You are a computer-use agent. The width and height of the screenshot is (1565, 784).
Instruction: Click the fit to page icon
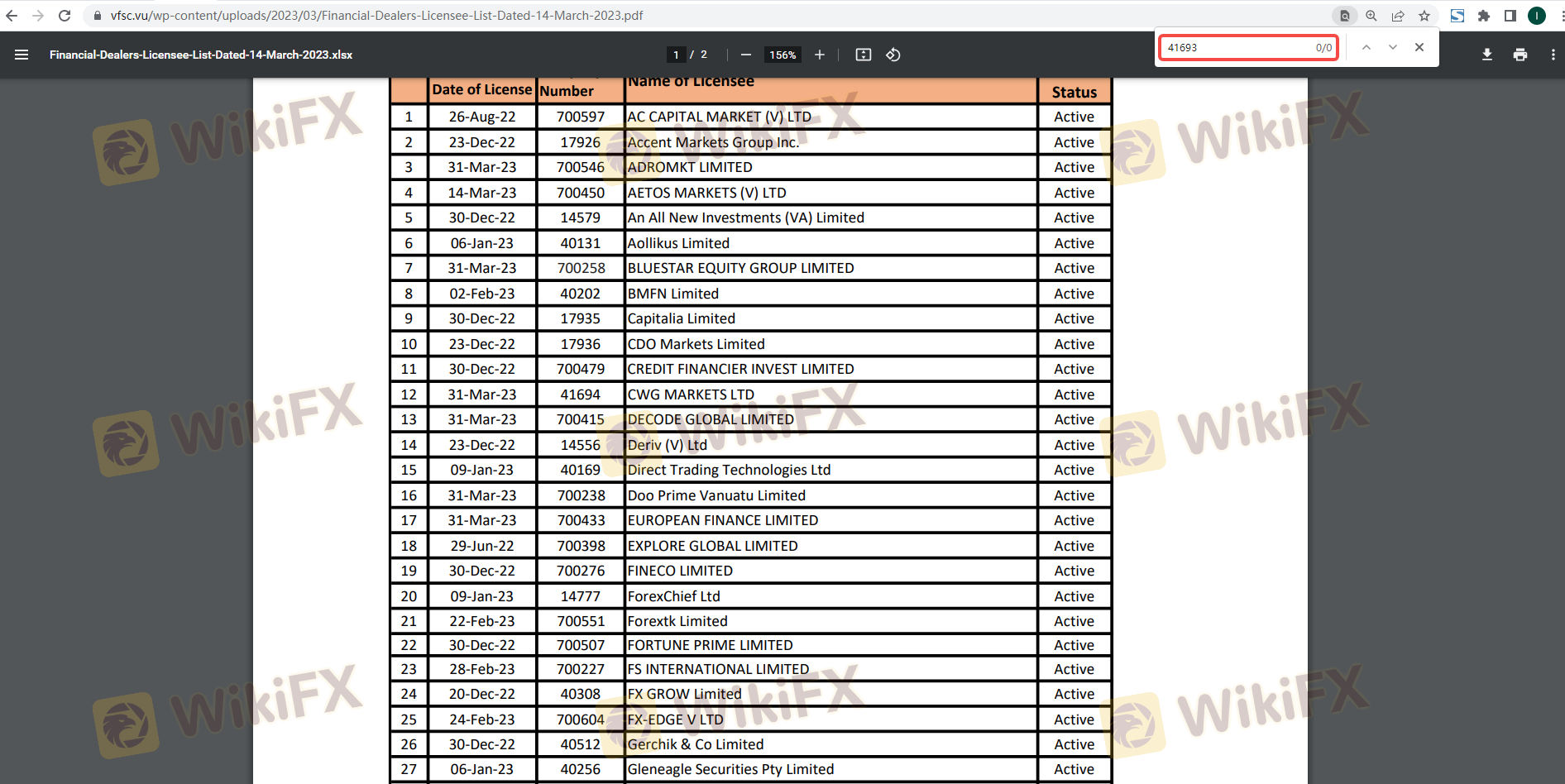(x=863, y=55)
